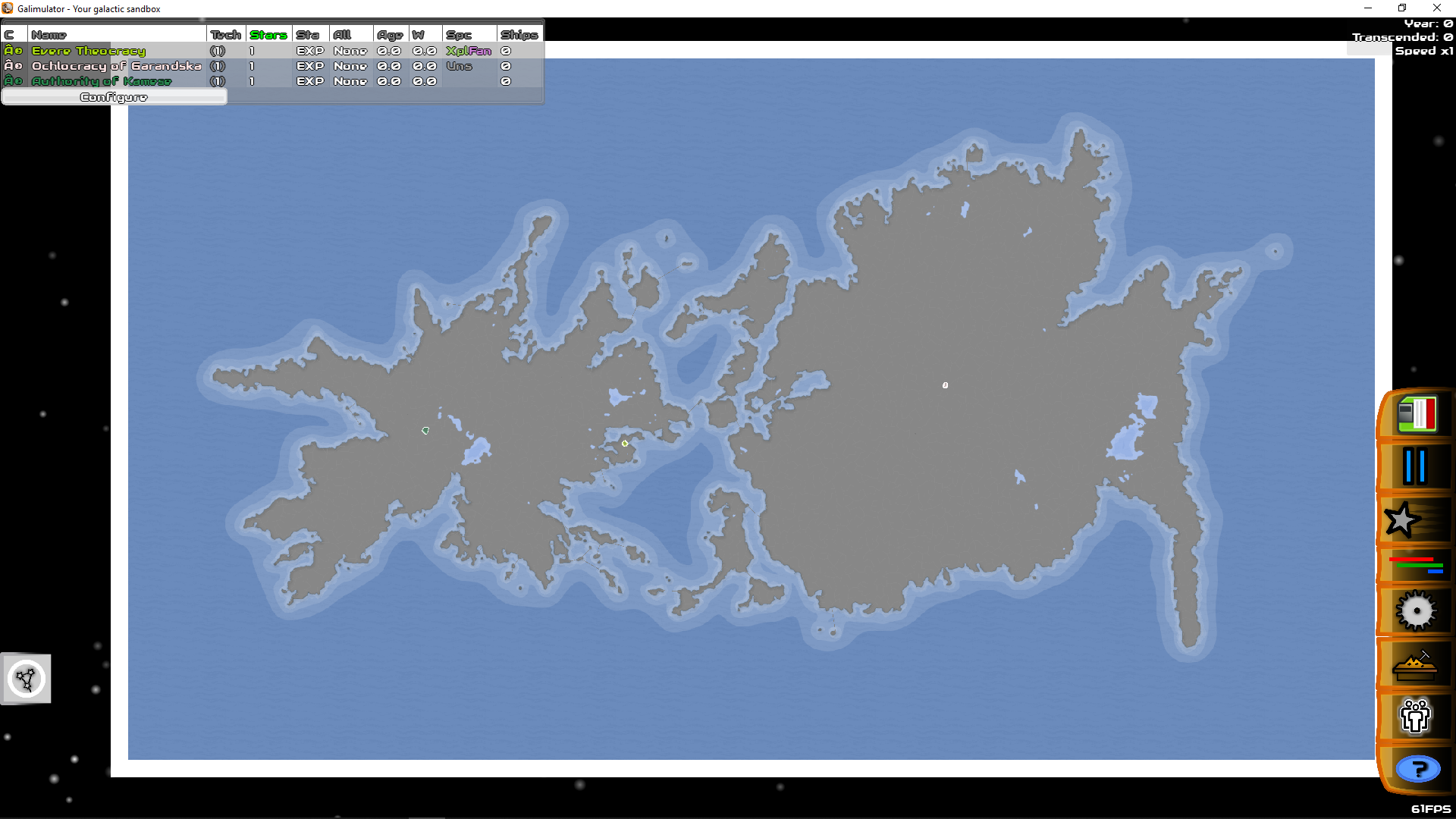Click the white star marker on the eastern landmass

click(945, 385)
